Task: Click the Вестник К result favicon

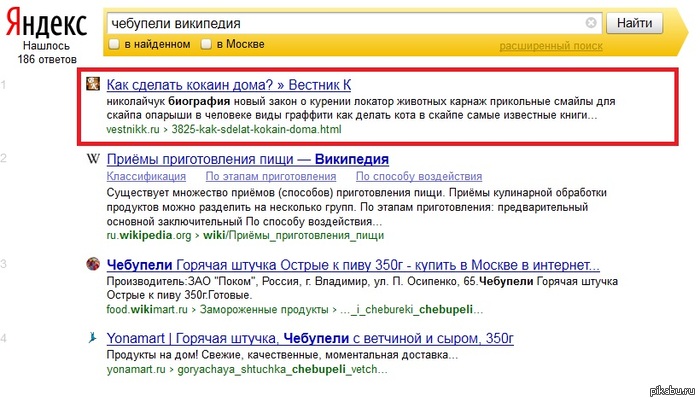Action: (x=92, y=84)
